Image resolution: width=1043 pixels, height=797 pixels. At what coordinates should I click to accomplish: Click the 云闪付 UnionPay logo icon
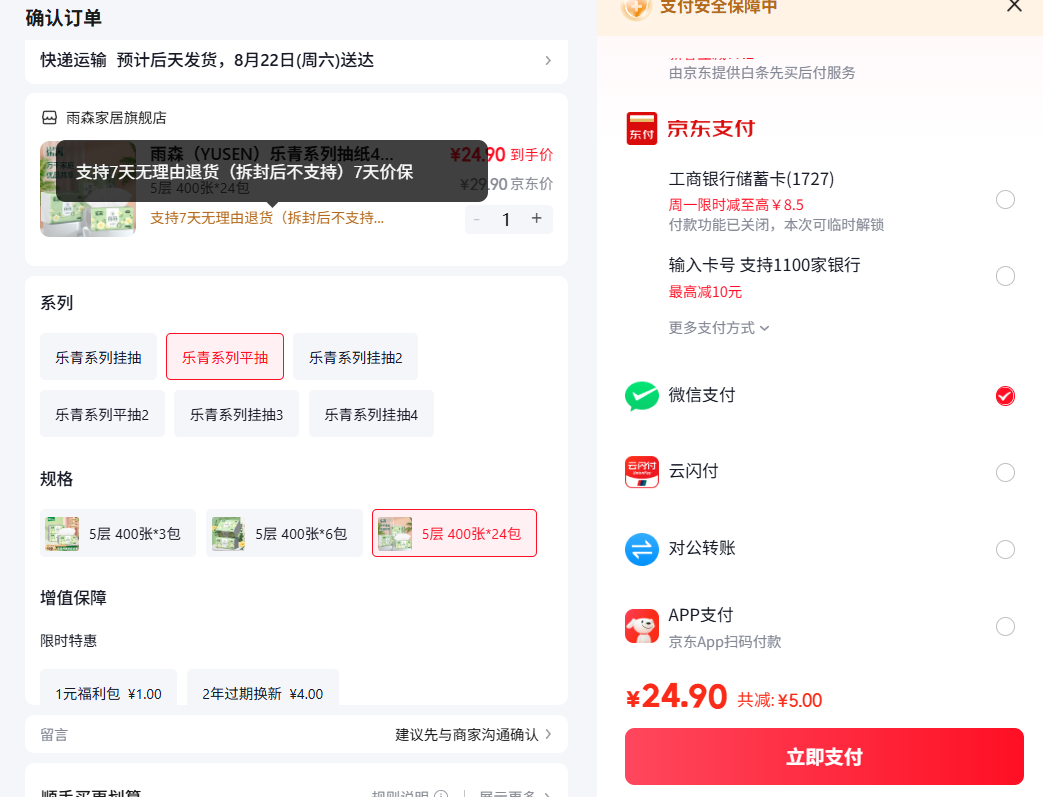click(641, 472)
